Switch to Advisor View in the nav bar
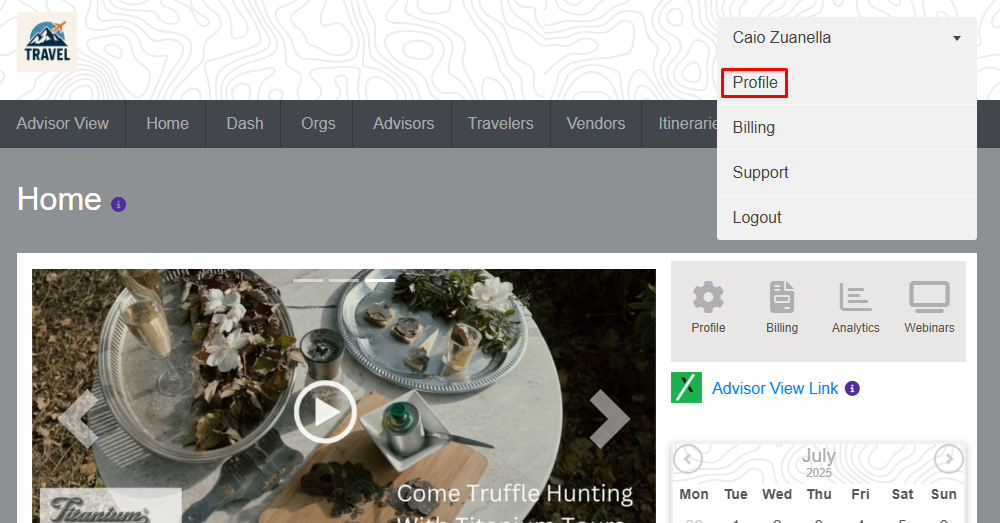1000x523 pixels. [x=62, y=124]
